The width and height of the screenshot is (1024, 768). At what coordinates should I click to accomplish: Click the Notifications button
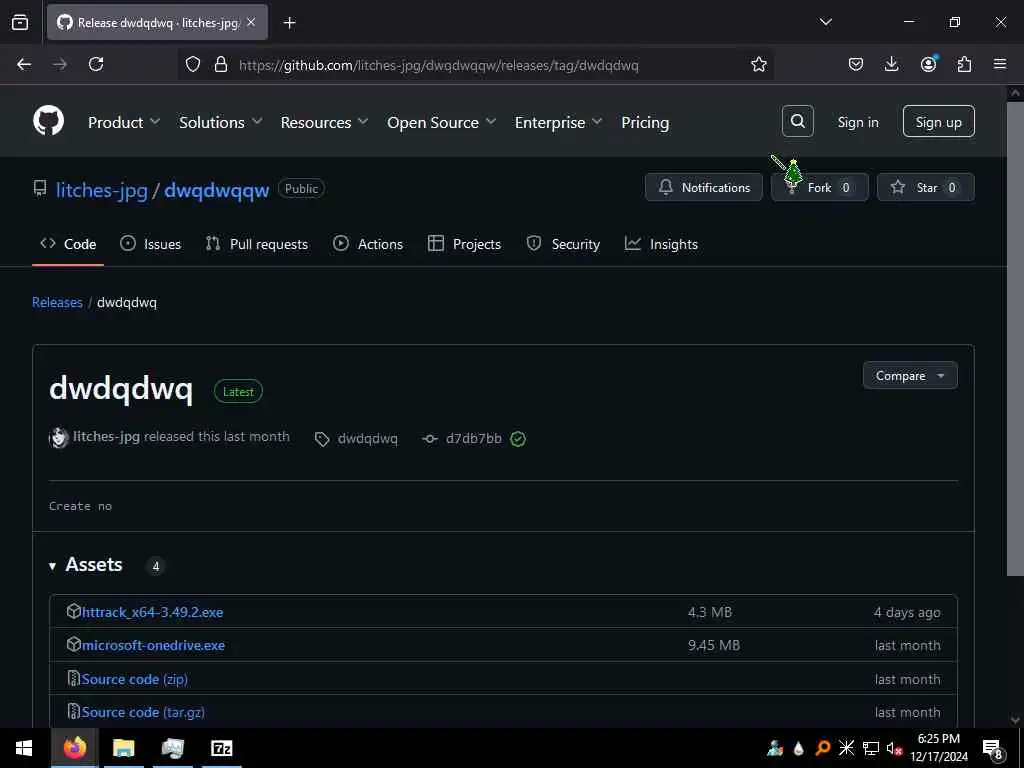(x=703, y=187)
